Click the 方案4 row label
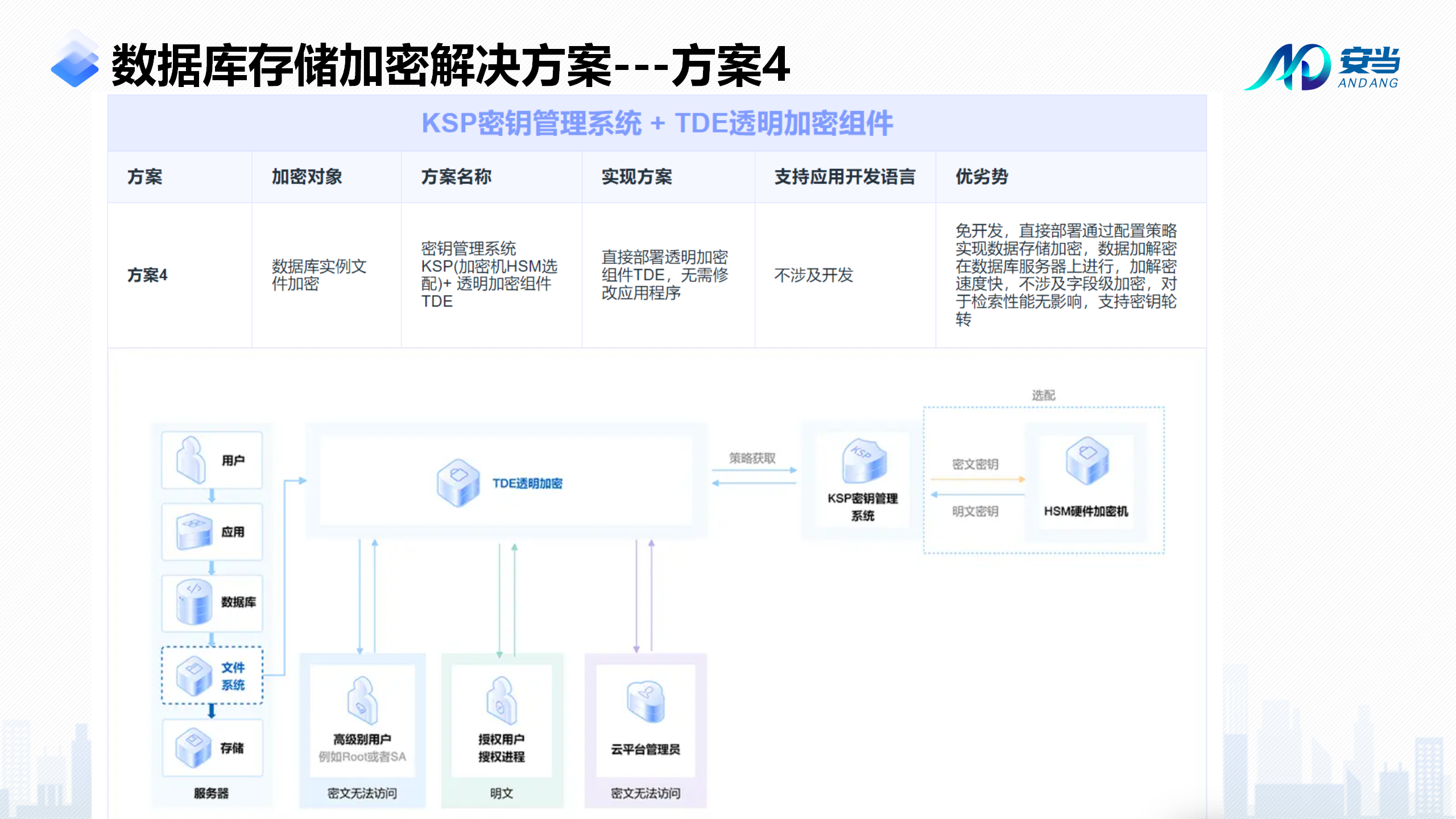The height and width of the screenshot is (819, 1456). click(147, 275)
